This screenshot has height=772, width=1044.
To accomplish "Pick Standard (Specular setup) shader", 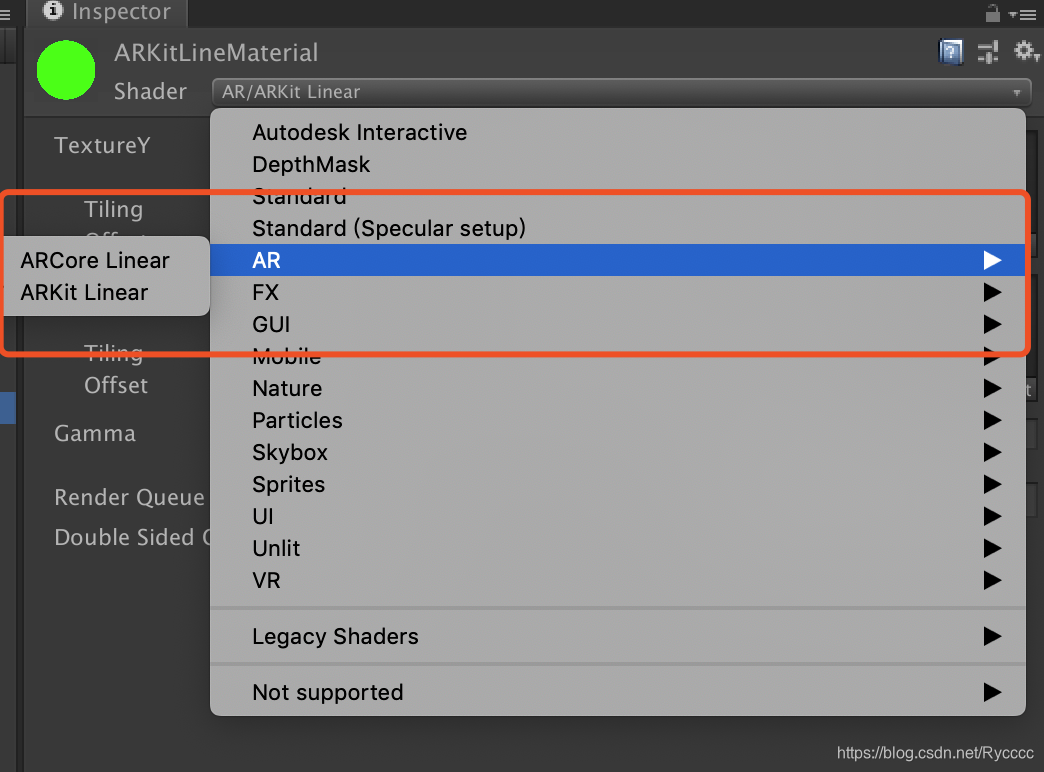I will (x=617, y=228).
